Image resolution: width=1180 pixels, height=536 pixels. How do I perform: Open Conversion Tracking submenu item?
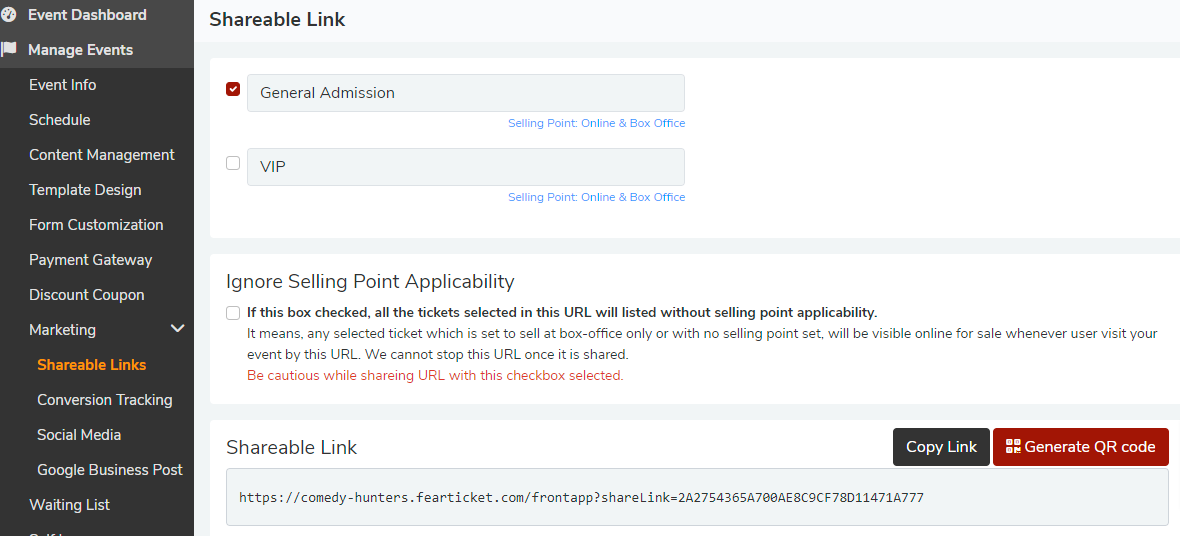pos(105,400)
